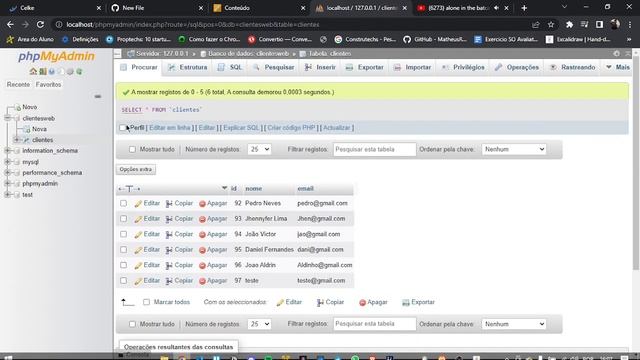Viewport: 640px width, 360px height.
Task: Click the red Apagar icon for João Victor
Action: 202,234
